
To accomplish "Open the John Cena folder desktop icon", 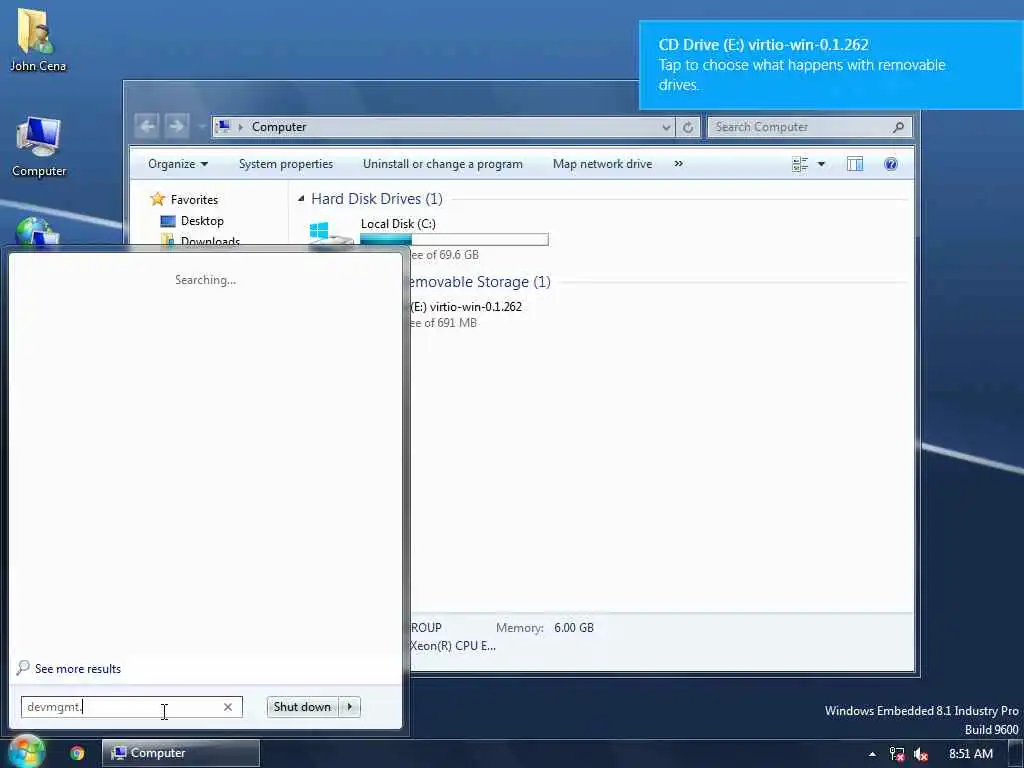I will 37,39.
